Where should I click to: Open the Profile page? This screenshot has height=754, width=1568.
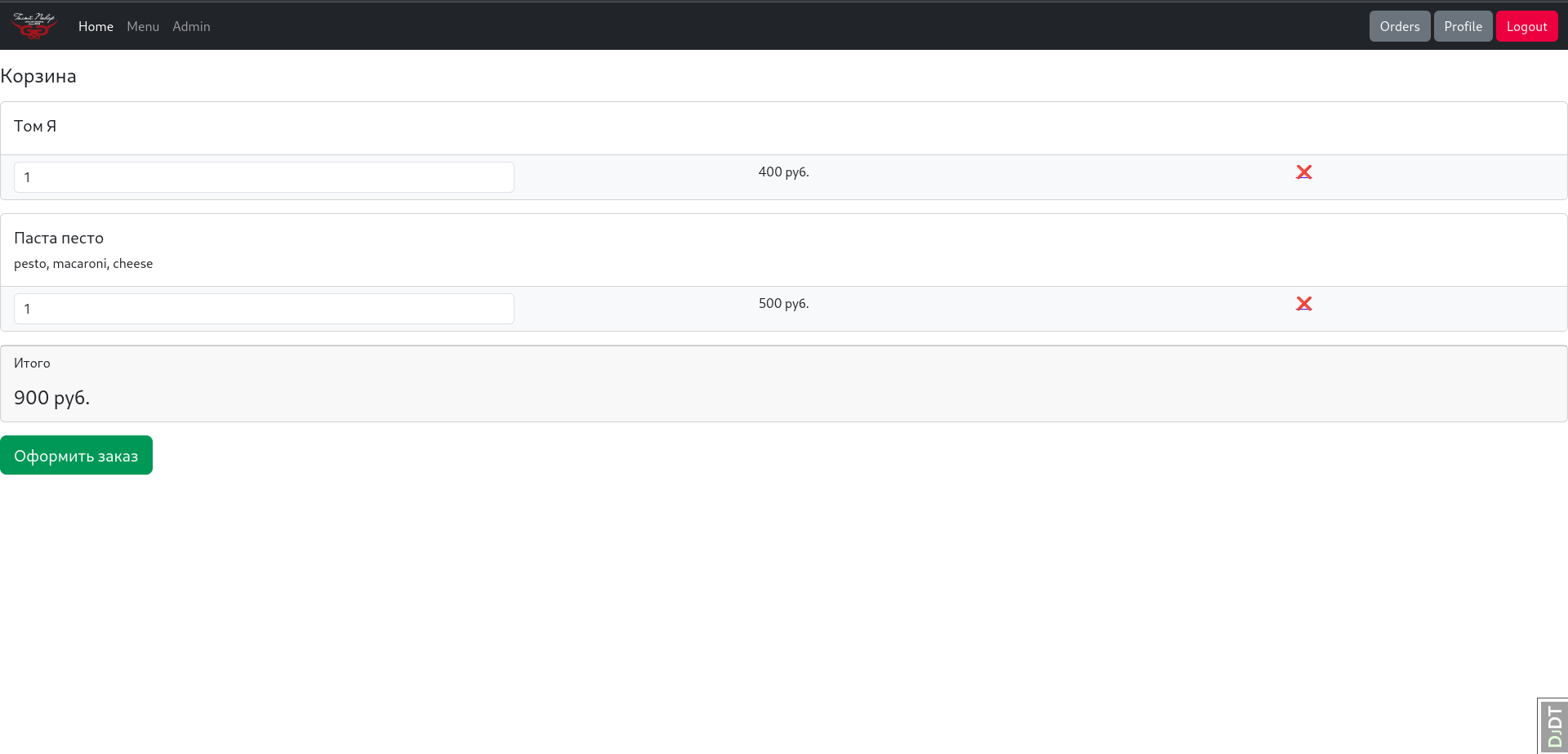1463,26
